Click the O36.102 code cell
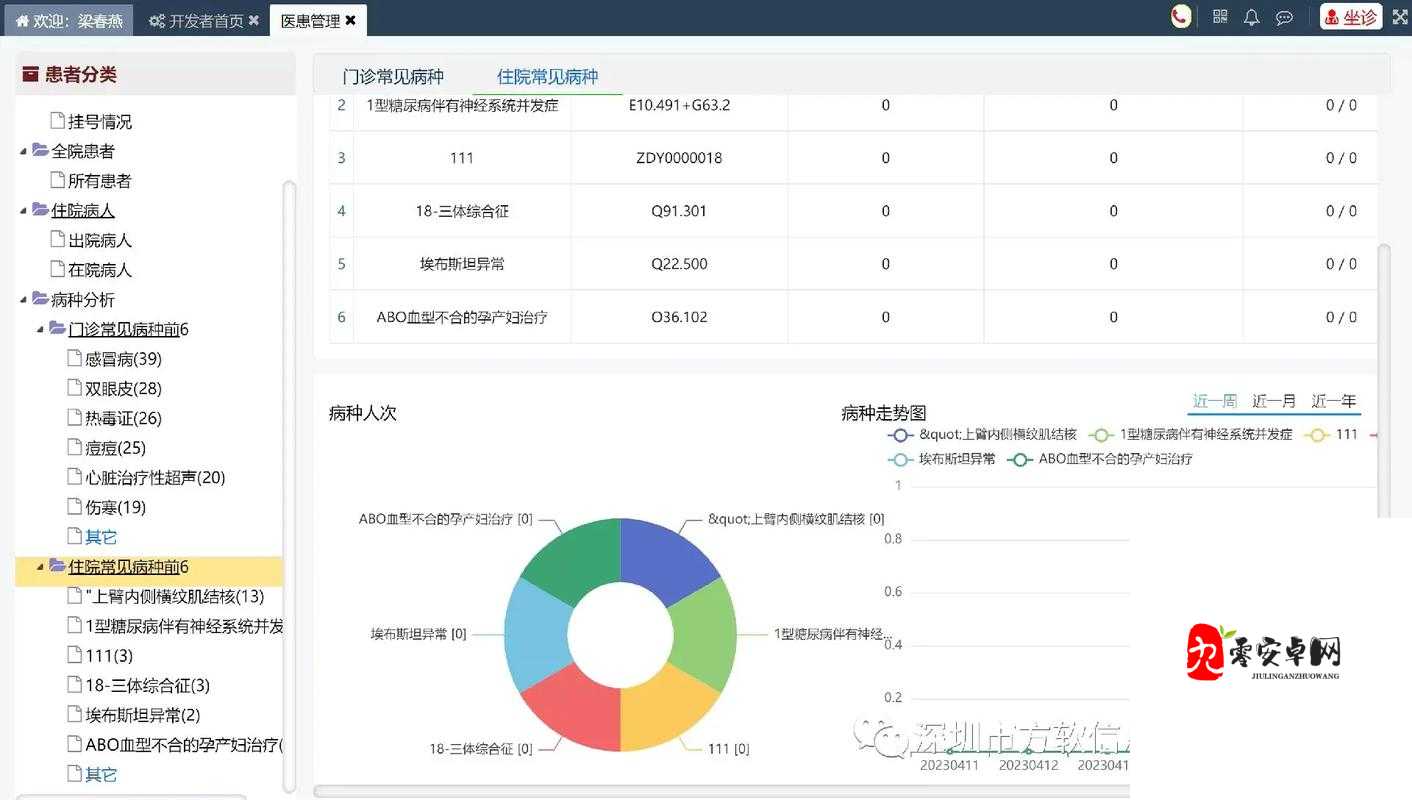 (679, 317)
